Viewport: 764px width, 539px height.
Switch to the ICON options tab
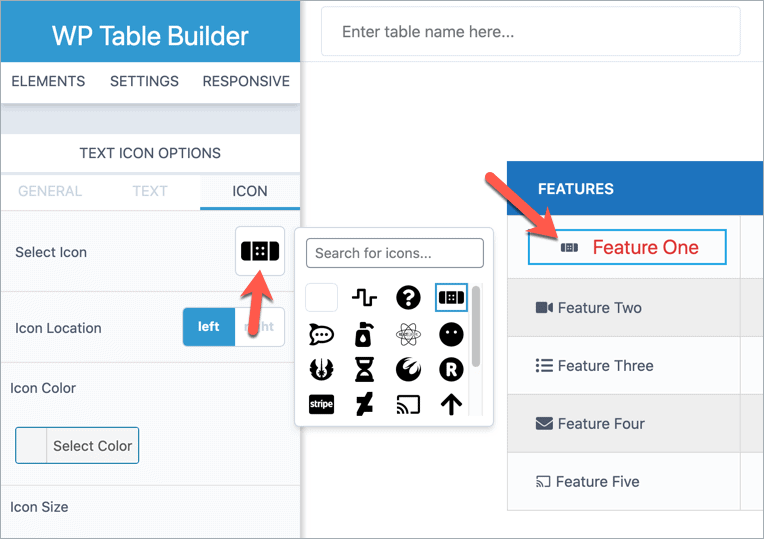click(250, 191)
